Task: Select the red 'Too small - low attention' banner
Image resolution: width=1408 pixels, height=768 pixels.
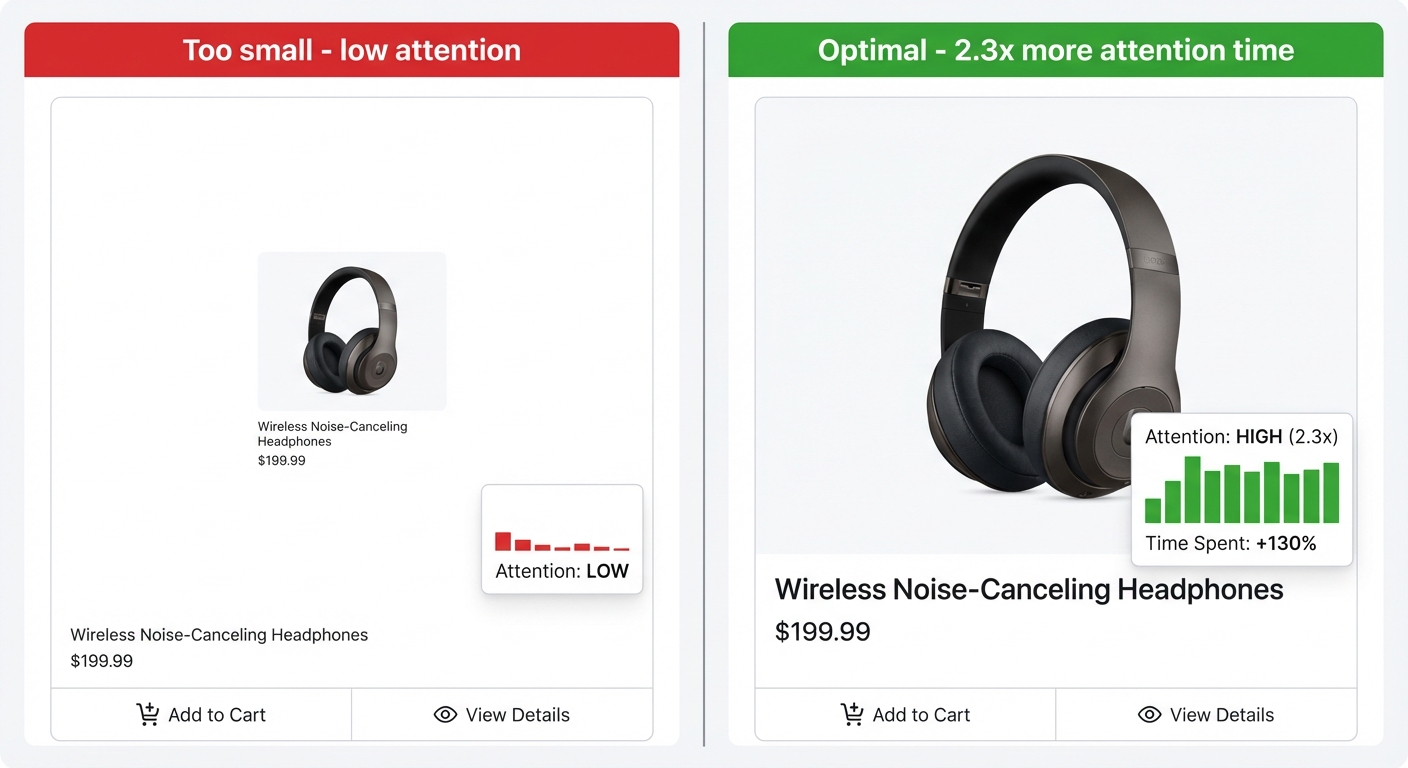Action: pyautogui.click(x=352, y=50)
